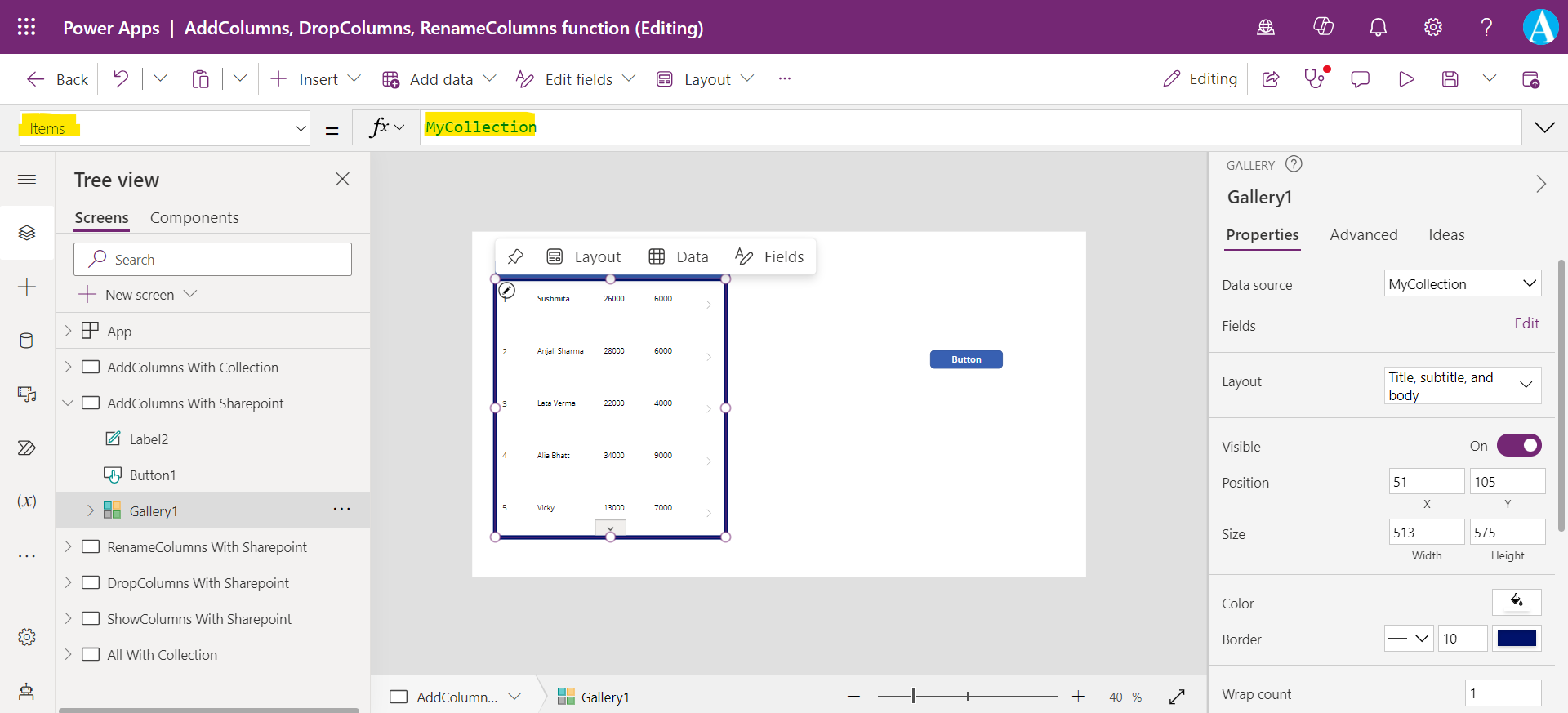Click the Save icon in toolbar

click(1450, 79)
